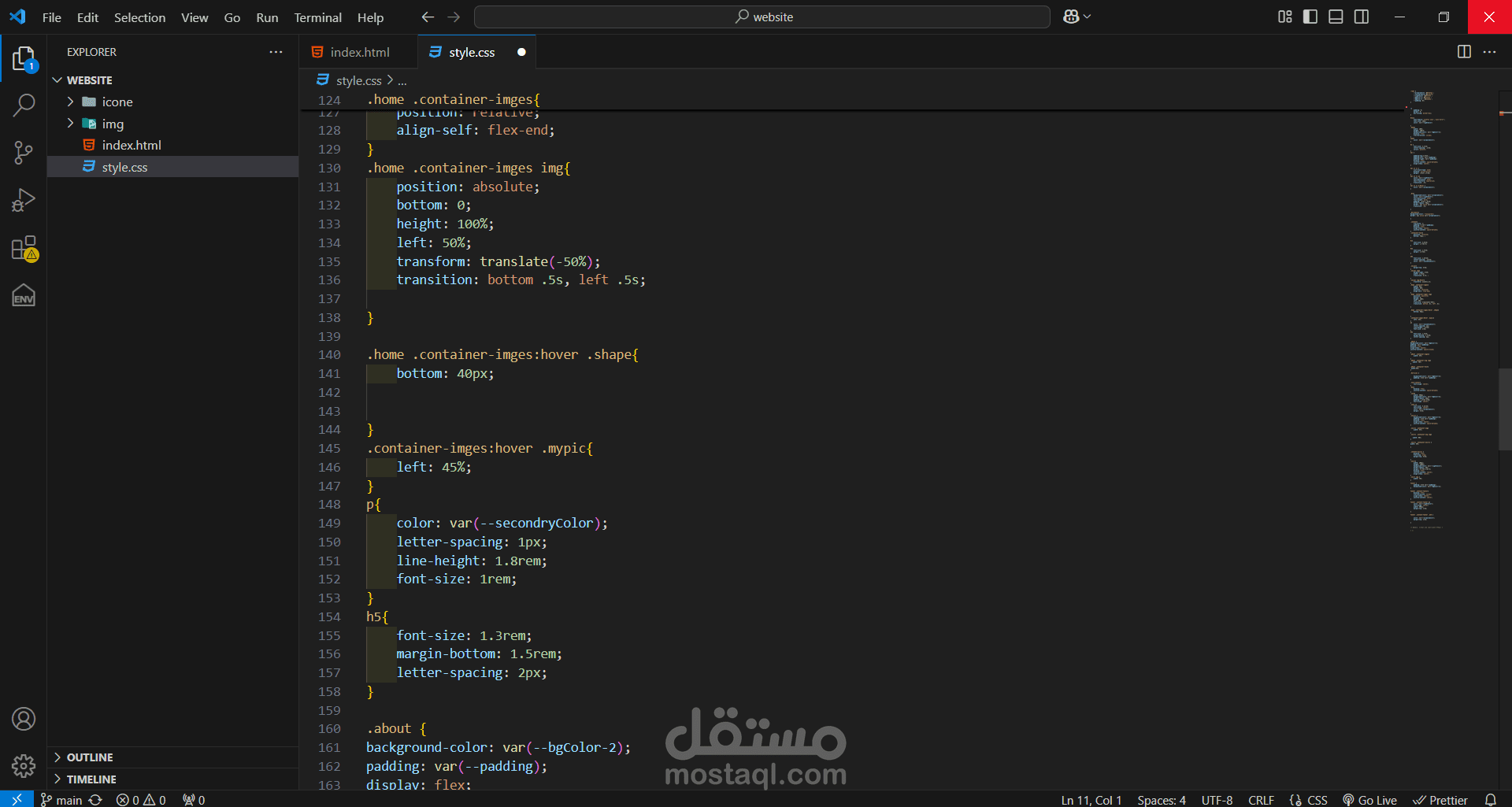Click the website search command box
Screen dimensions: 1512x807
(x=762, y=17)
